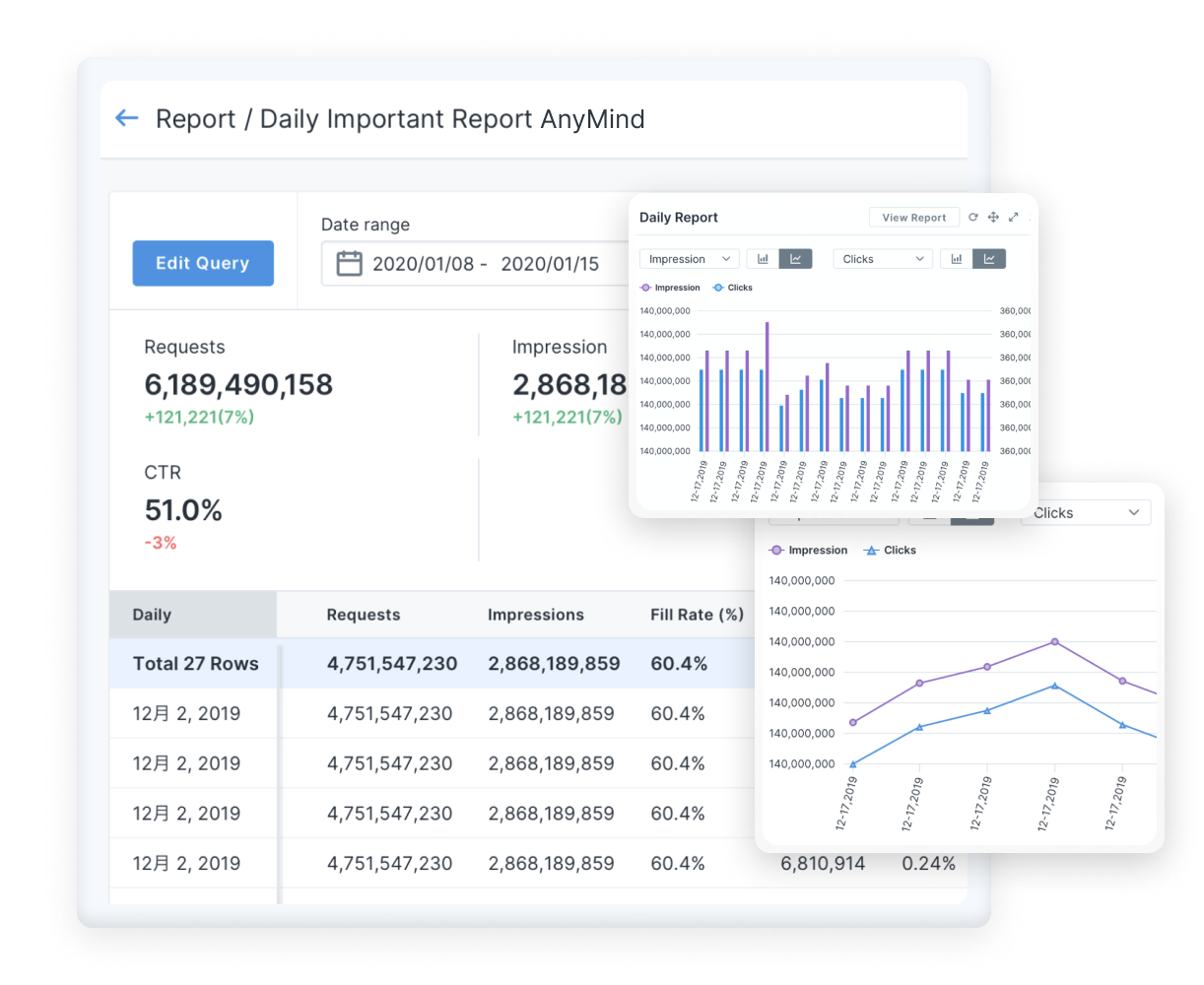1204x985 pixels.
Task: Open the Clicks metric dropdown in Daily Report
Action: tap(882, 258)
